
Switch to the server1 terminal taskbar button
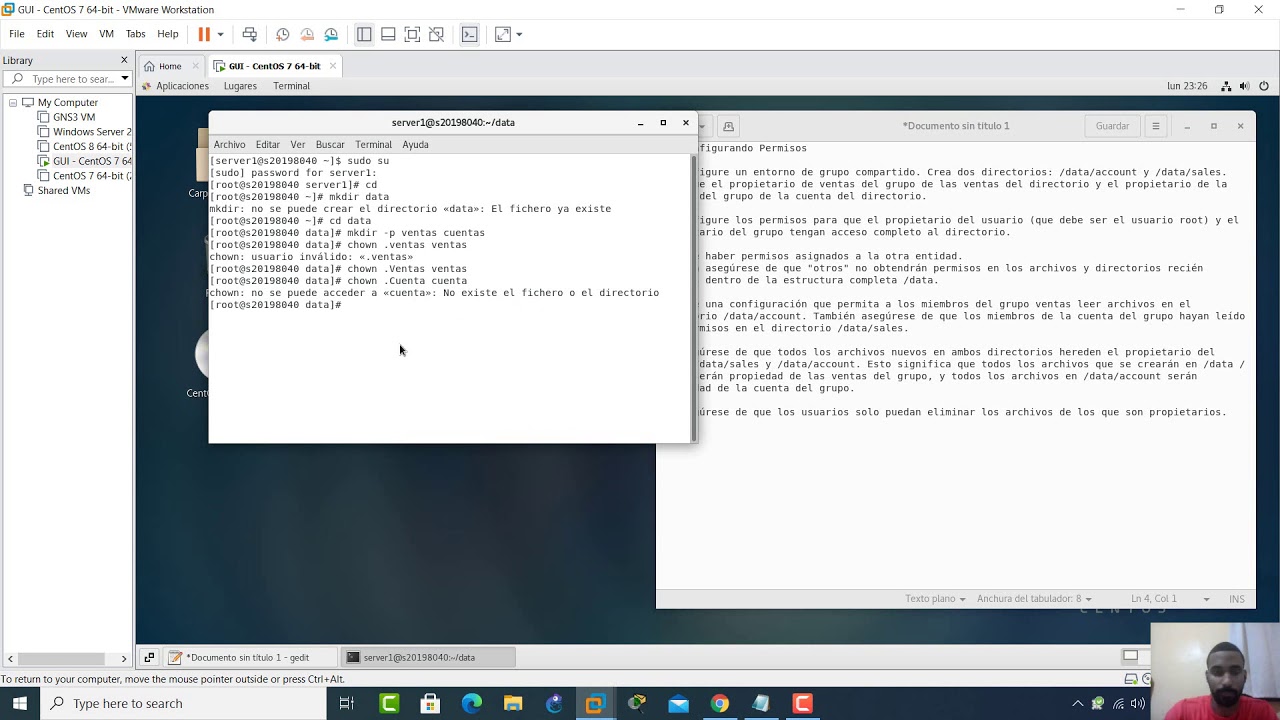[428, 657]
